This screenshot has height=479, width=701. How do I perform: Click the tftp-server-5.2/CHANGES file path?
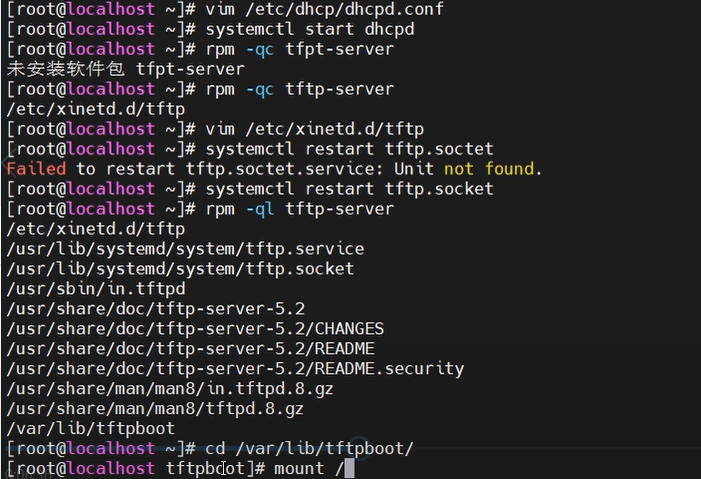pos(195,329)
